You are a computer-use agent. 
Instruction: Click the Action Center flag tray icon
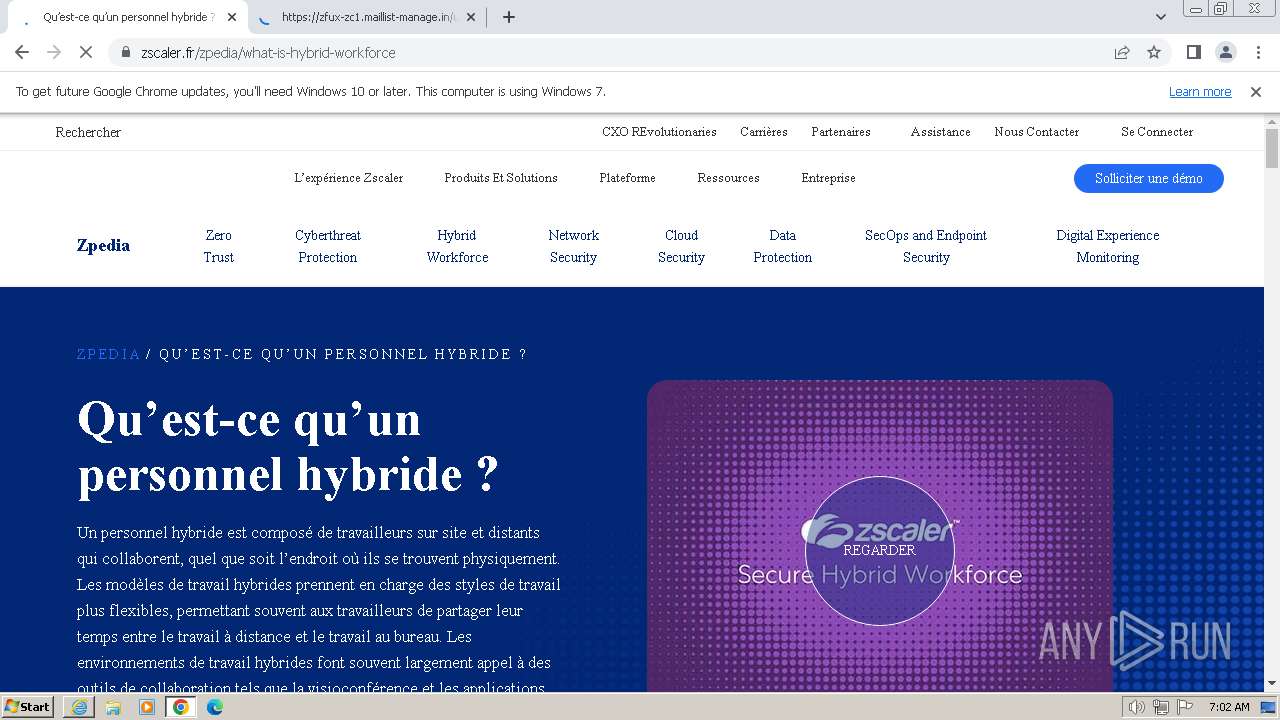pos(1185,707)
